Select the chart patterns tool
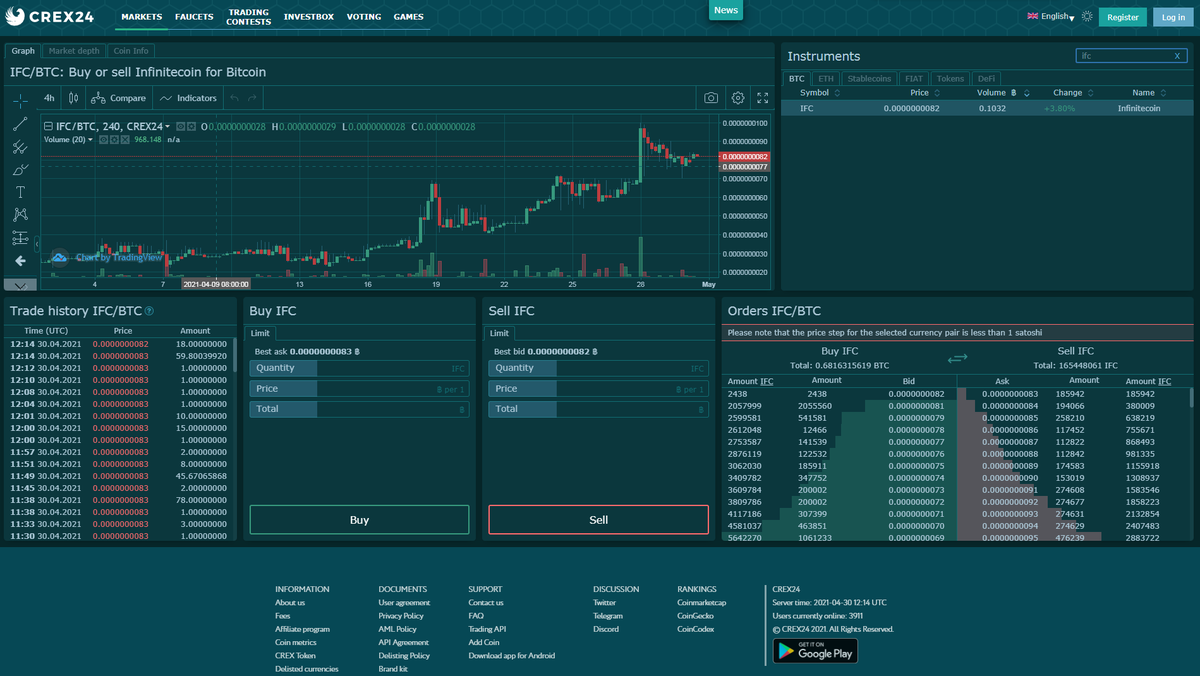The width and height of the screenshot is (1200, 676). tap(20, 214)
